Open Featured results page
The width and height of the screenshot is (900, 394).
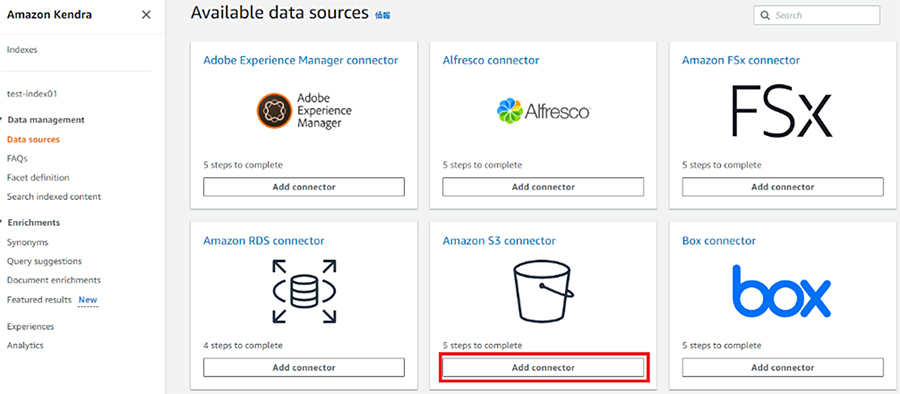(39, 300)
